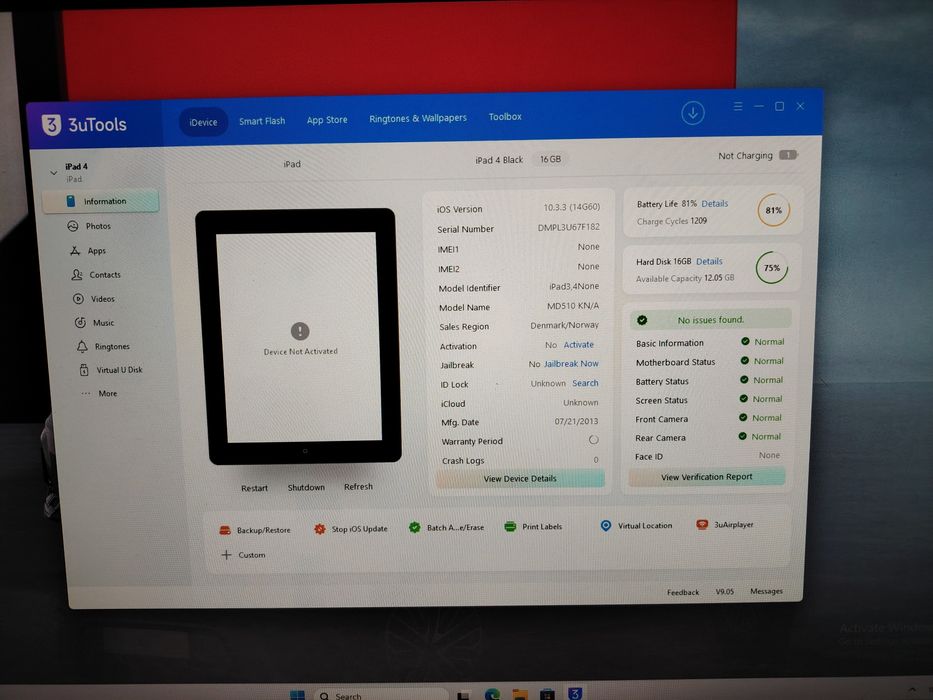The height and width of the screenshot is (700, 933).
Task: Open Contacts in the sidebar
Action: click(96, 274)
